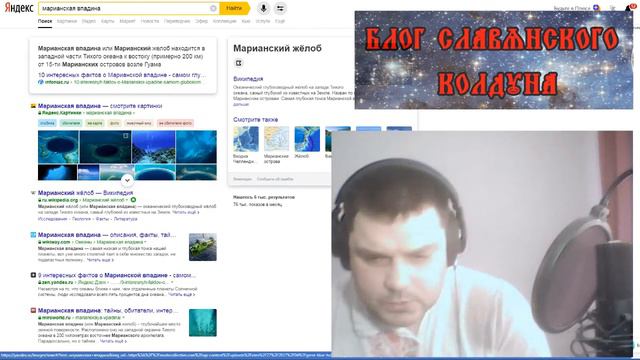
Task: Click 'Читать ещё' in the wikiway.com result
Action: click(100, 260)
